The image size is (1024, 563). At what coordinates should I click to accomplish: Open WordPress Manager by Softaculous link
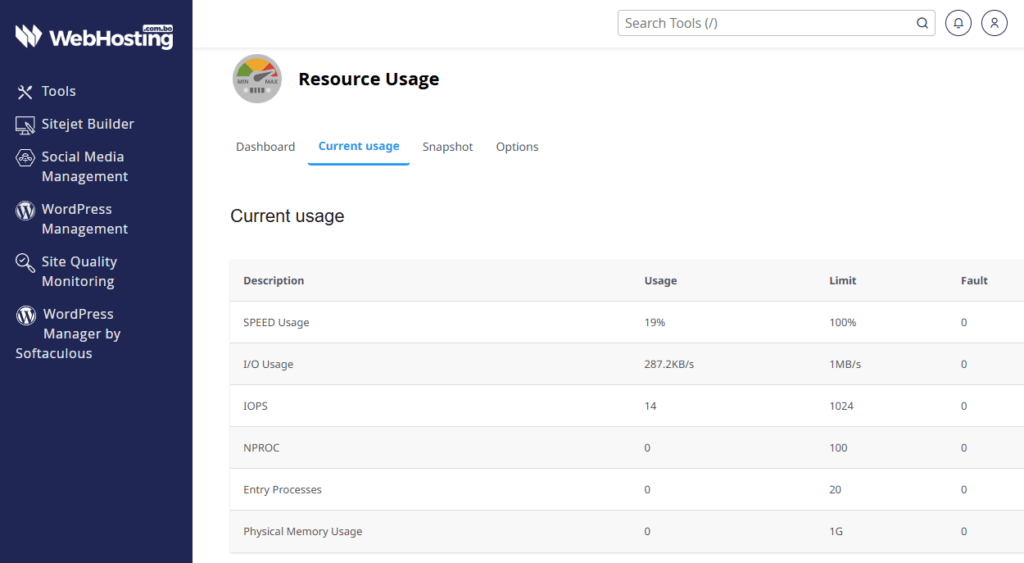tap(68, 334)
